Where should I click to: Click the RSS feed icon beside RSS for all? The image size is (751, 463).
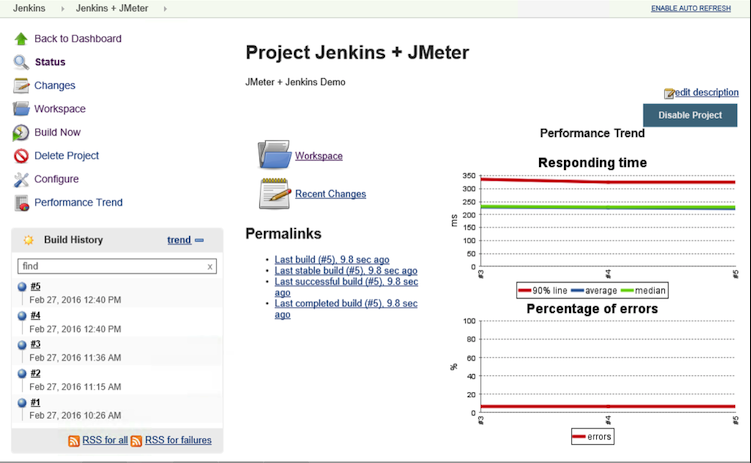point(74,440)
